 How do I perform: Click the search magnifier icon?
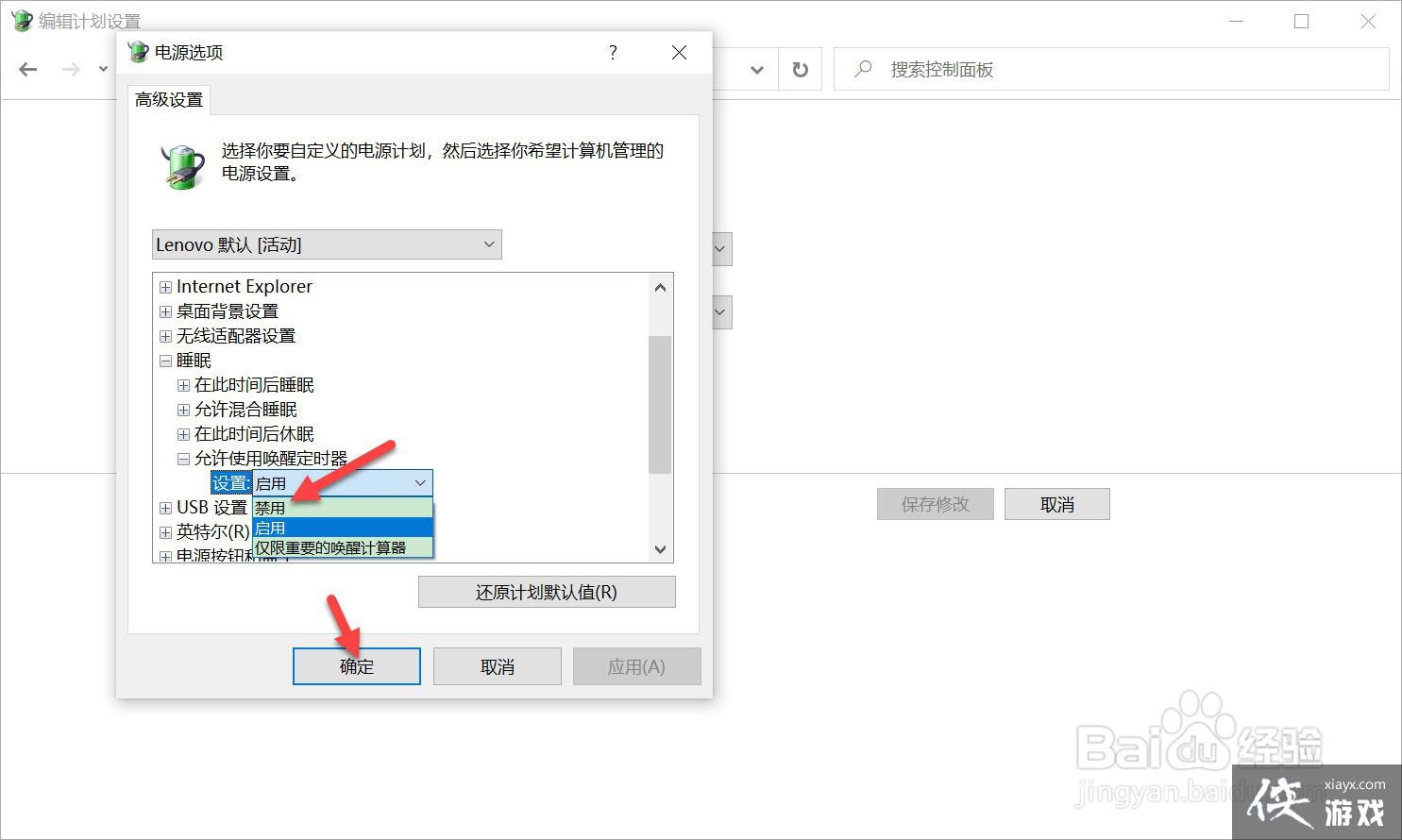[862, 69]
